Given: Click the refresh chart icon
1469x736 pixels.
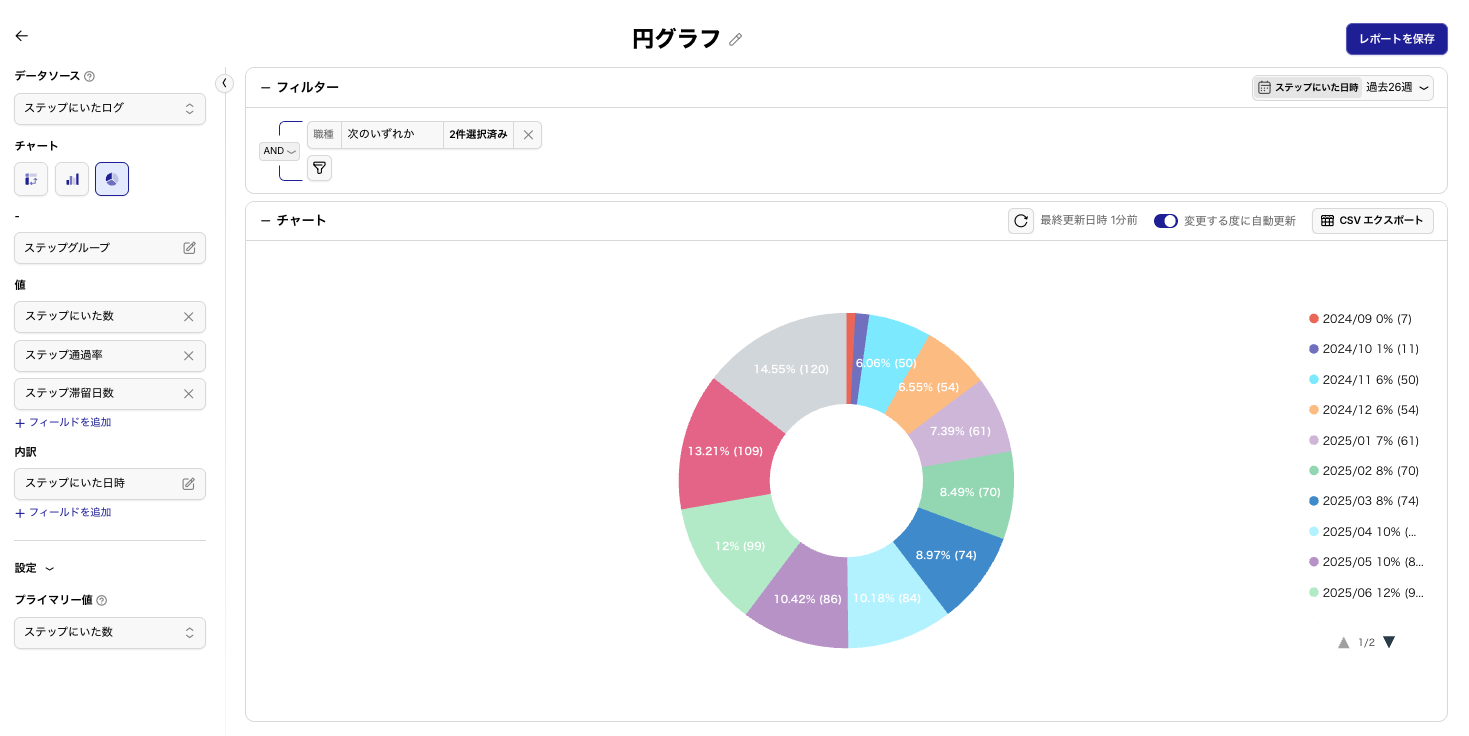Looking at the screenshot, I should pos(1020,221).
